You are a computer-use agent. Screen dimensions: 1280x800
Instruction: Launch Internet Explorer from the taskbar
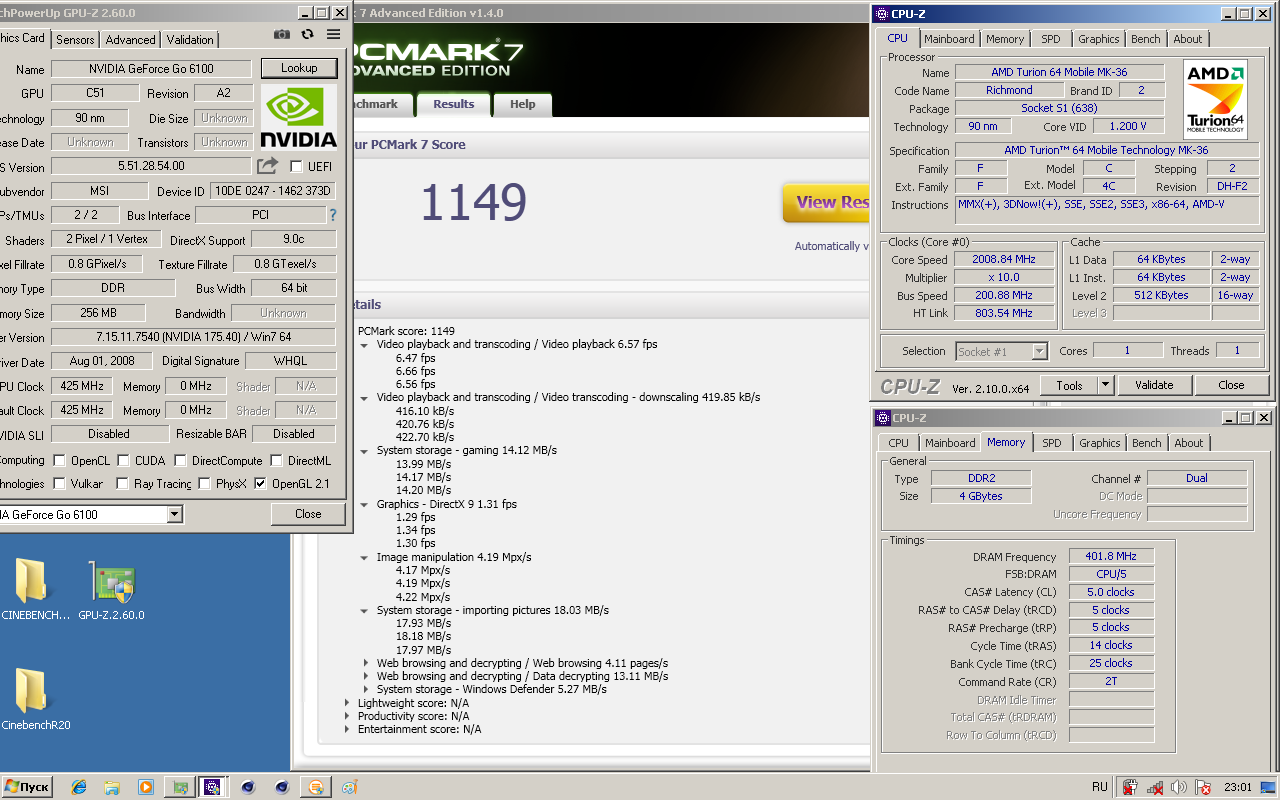click(79, 787)
